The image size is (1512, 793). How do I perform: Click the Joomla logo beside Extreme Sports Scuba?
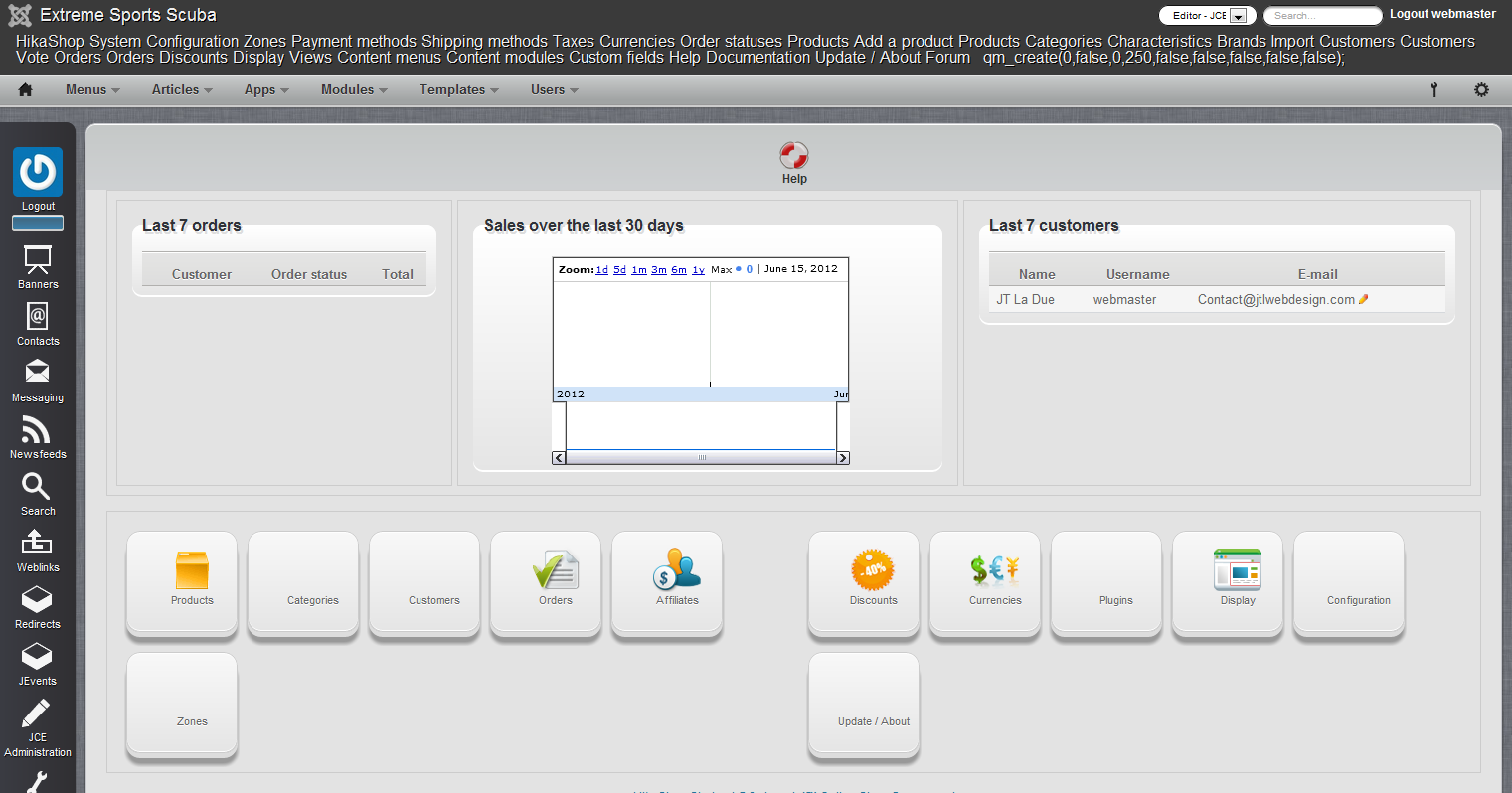(x=20, y=15)
